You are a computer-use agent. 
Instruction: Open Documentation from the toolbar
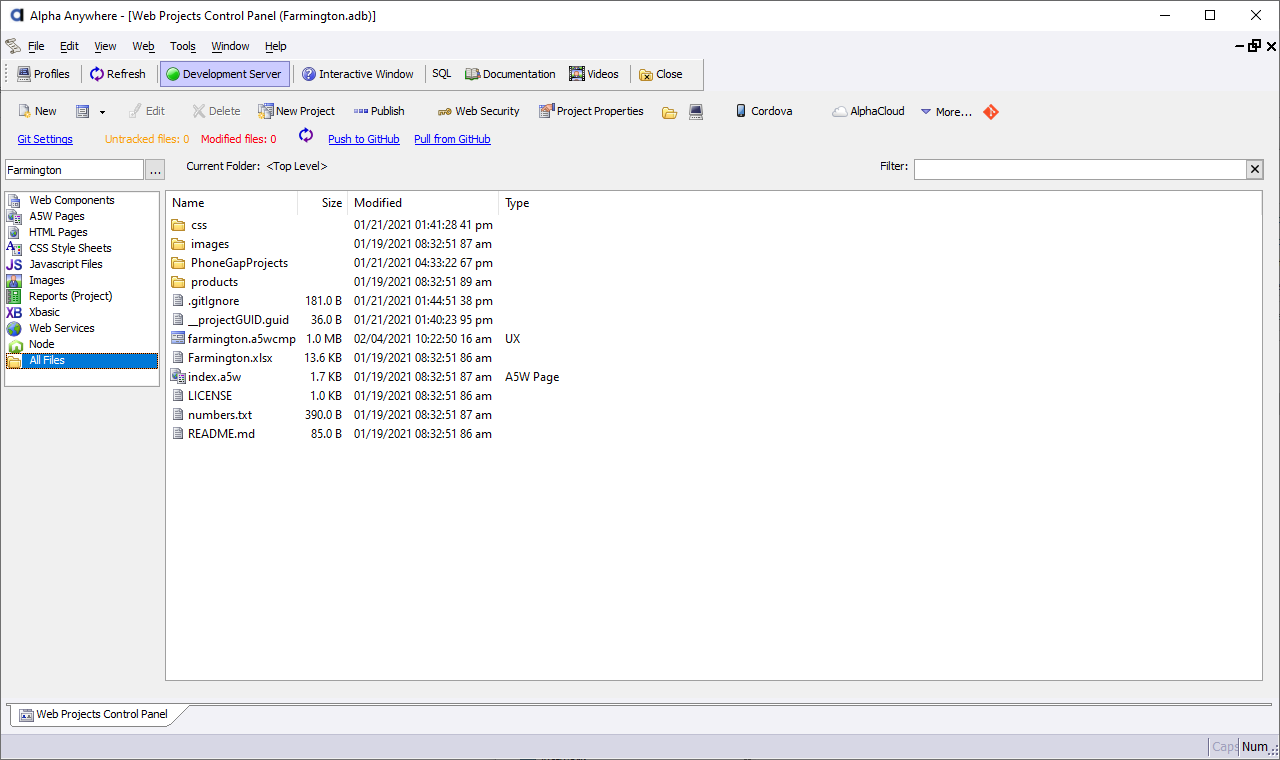click(511, 74)
